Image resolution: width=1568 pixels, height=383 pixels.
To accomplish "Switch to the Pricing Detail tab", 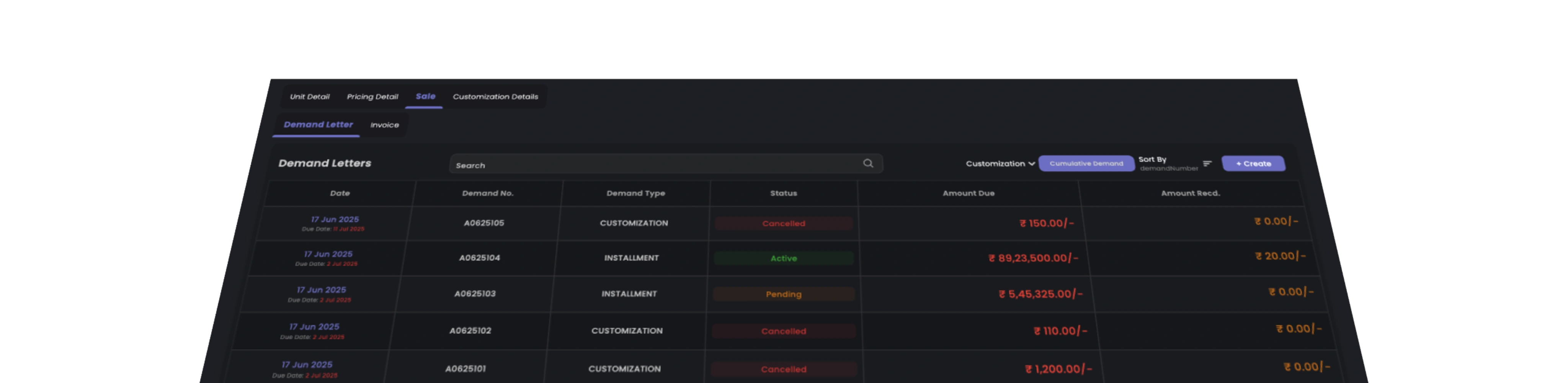I will (x=372, y=96).
